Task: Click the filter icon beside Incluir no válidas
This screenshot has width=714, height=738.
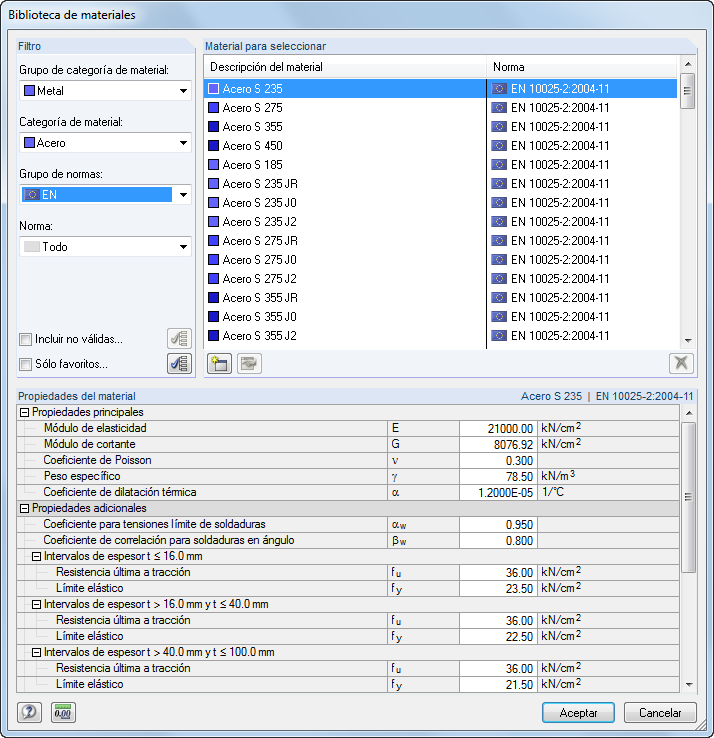Action: tap(179, 338)
